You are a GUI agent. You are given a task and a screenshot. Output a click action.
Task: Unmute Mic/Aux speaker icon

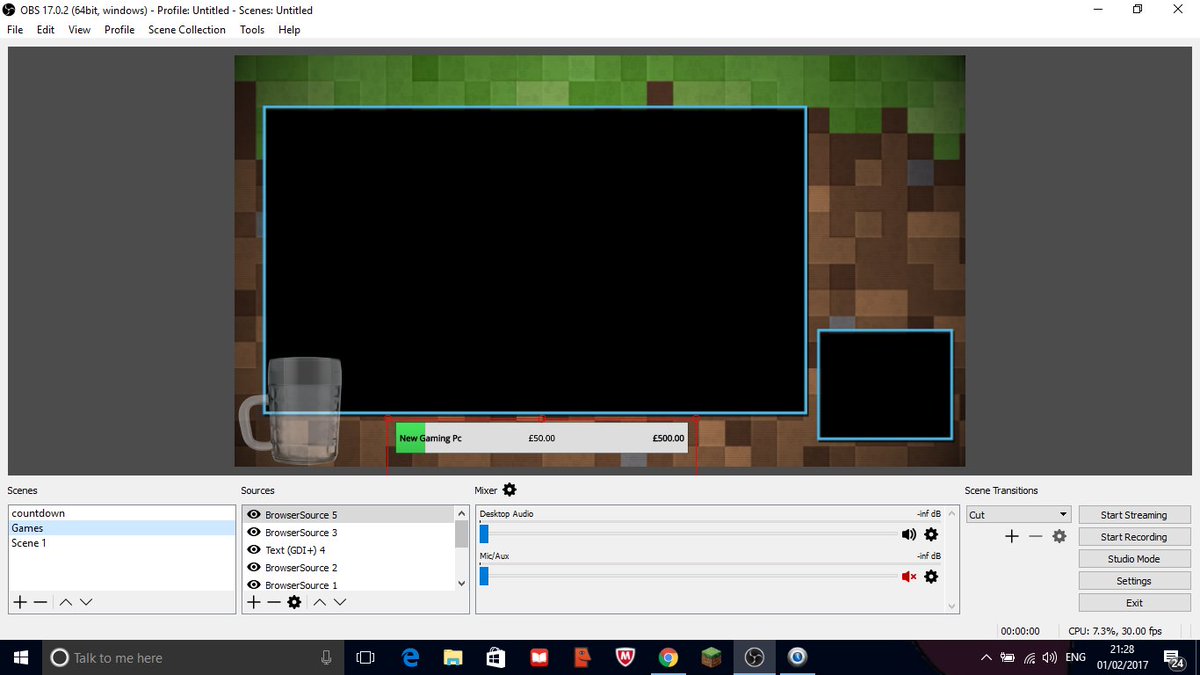pyautogui.click(x=908, y=577)
